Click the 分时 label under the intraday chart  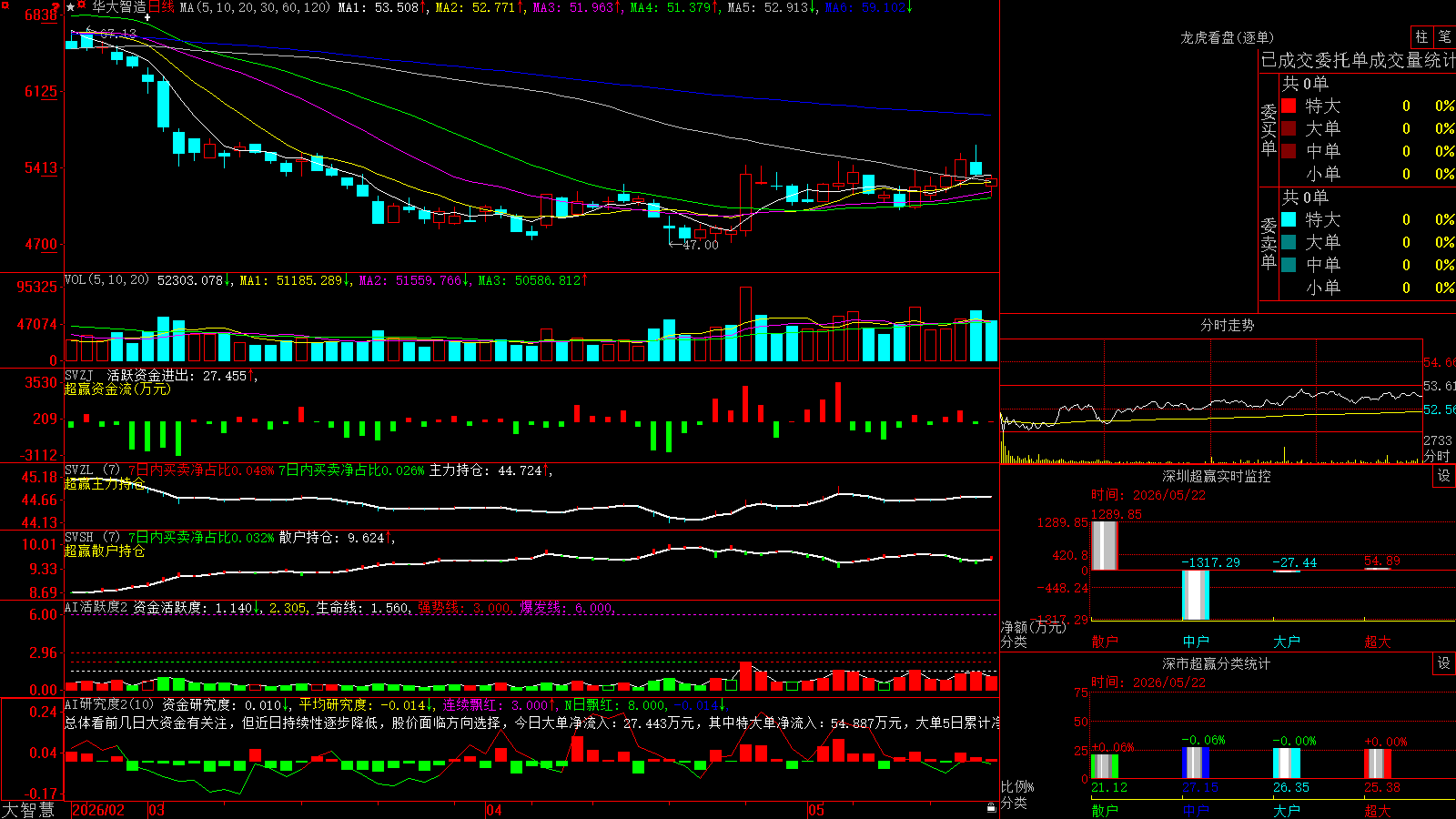[x=1437, y=456]
